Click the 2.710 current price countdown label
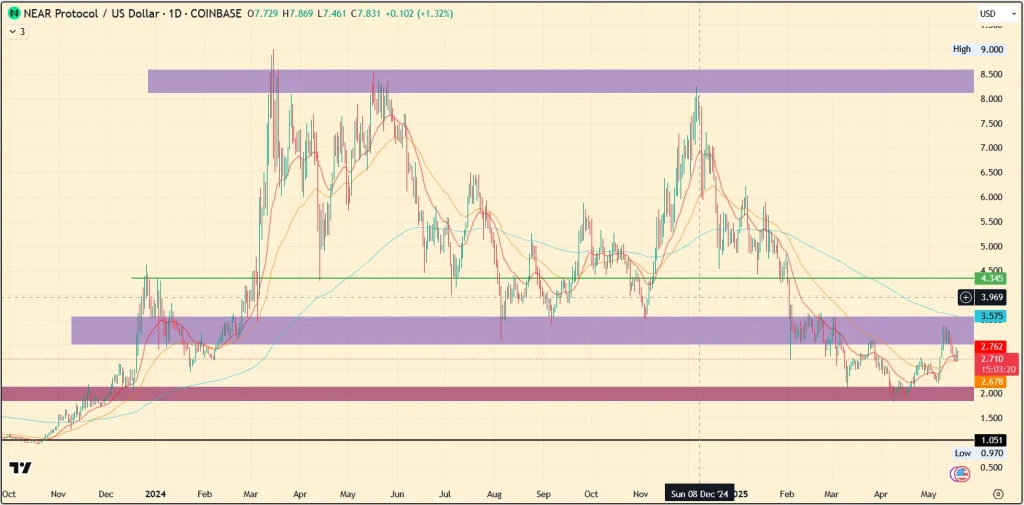Image resolution: width=1024 pixels, height=505 pixels. coord(997,364)
